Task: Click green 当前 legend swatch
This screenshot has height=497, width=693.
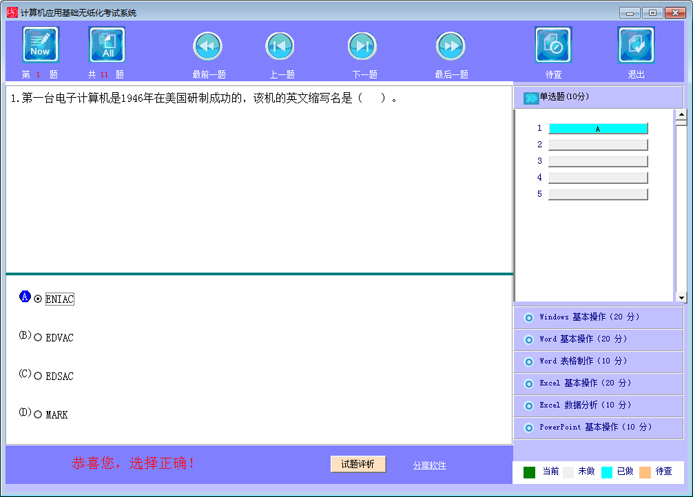Action: point(529,472)
